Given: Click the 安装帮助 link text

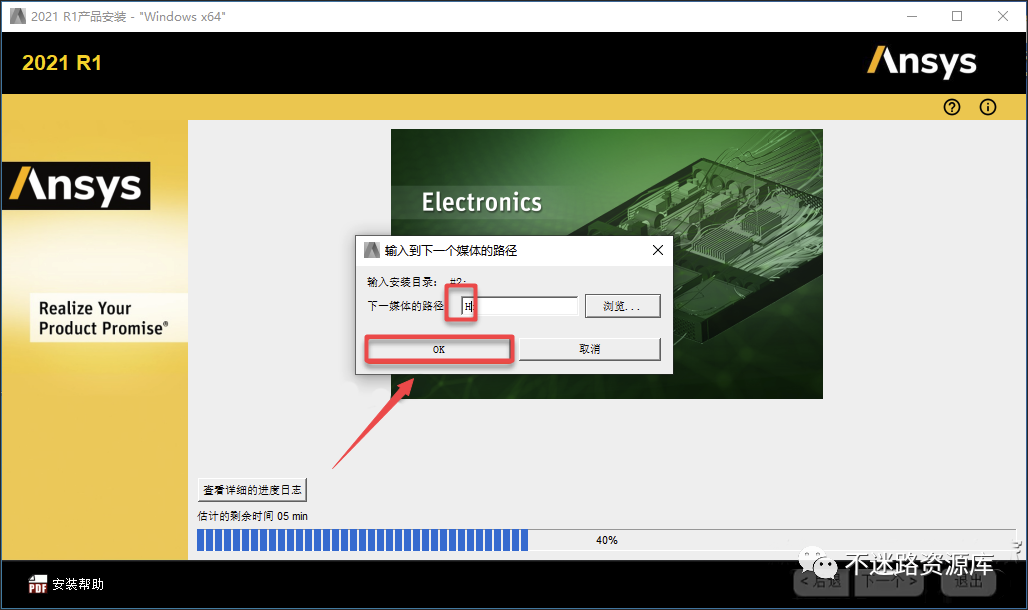Looking at the screenshot, I should pos(78,584).
